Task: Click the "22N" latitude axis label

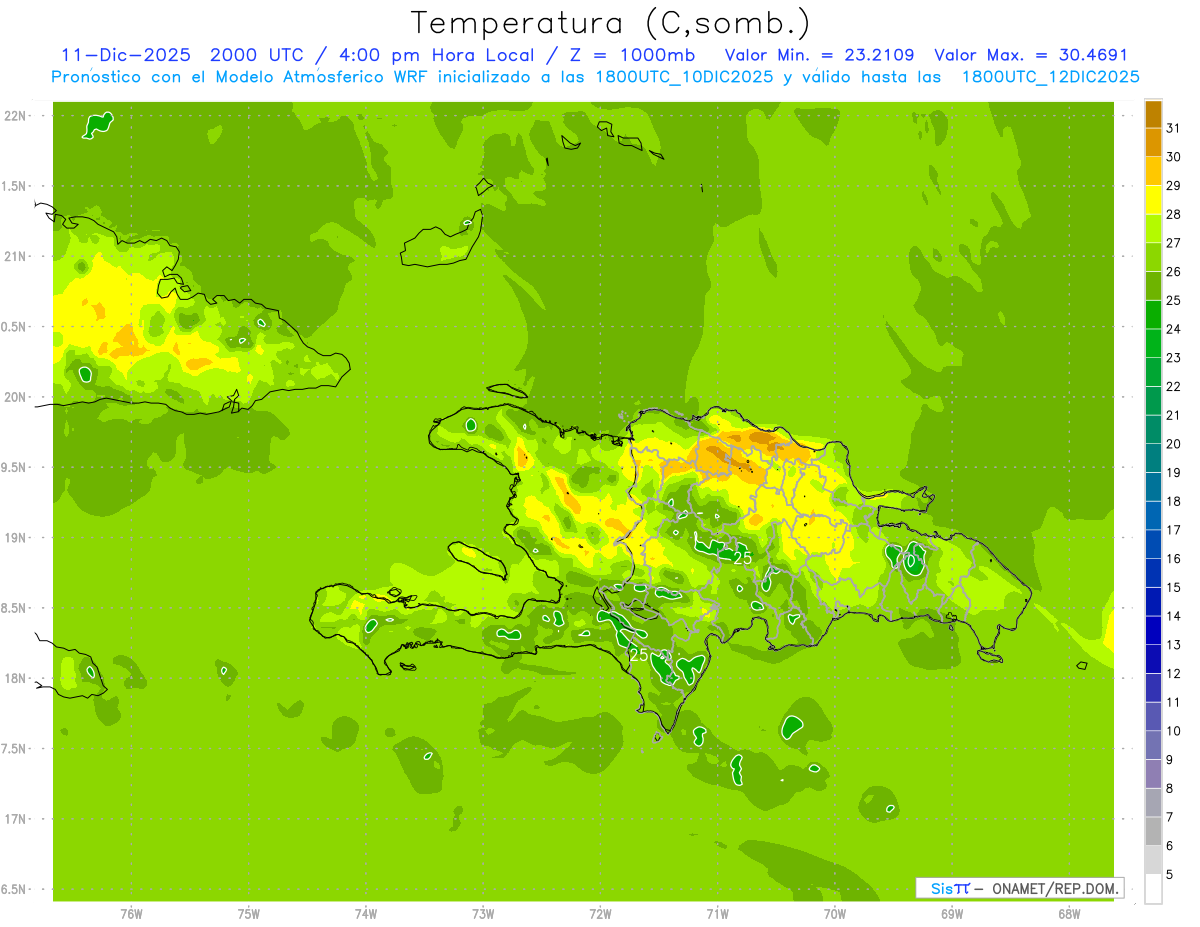Action: (17, 115)
